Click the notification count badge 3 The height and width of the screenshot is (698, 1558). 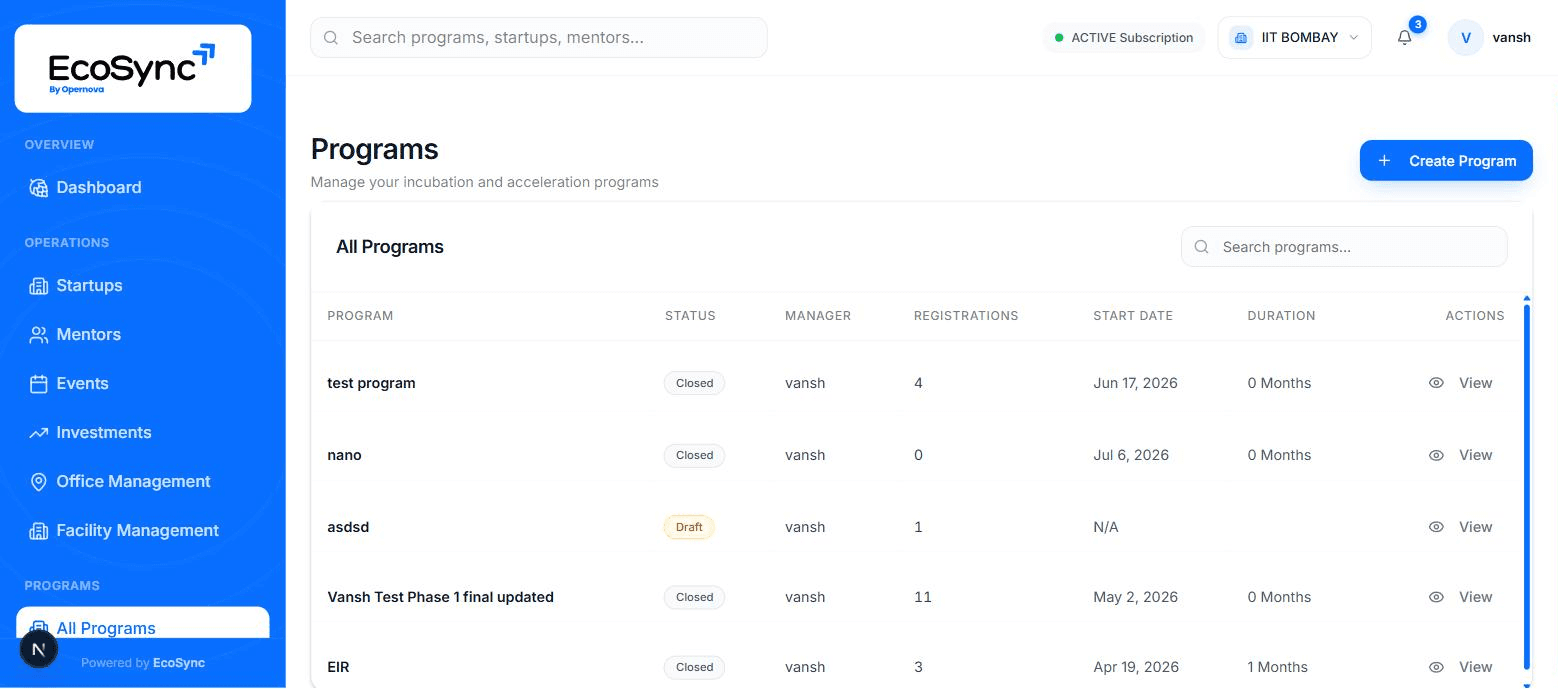tap(1417, 24)
